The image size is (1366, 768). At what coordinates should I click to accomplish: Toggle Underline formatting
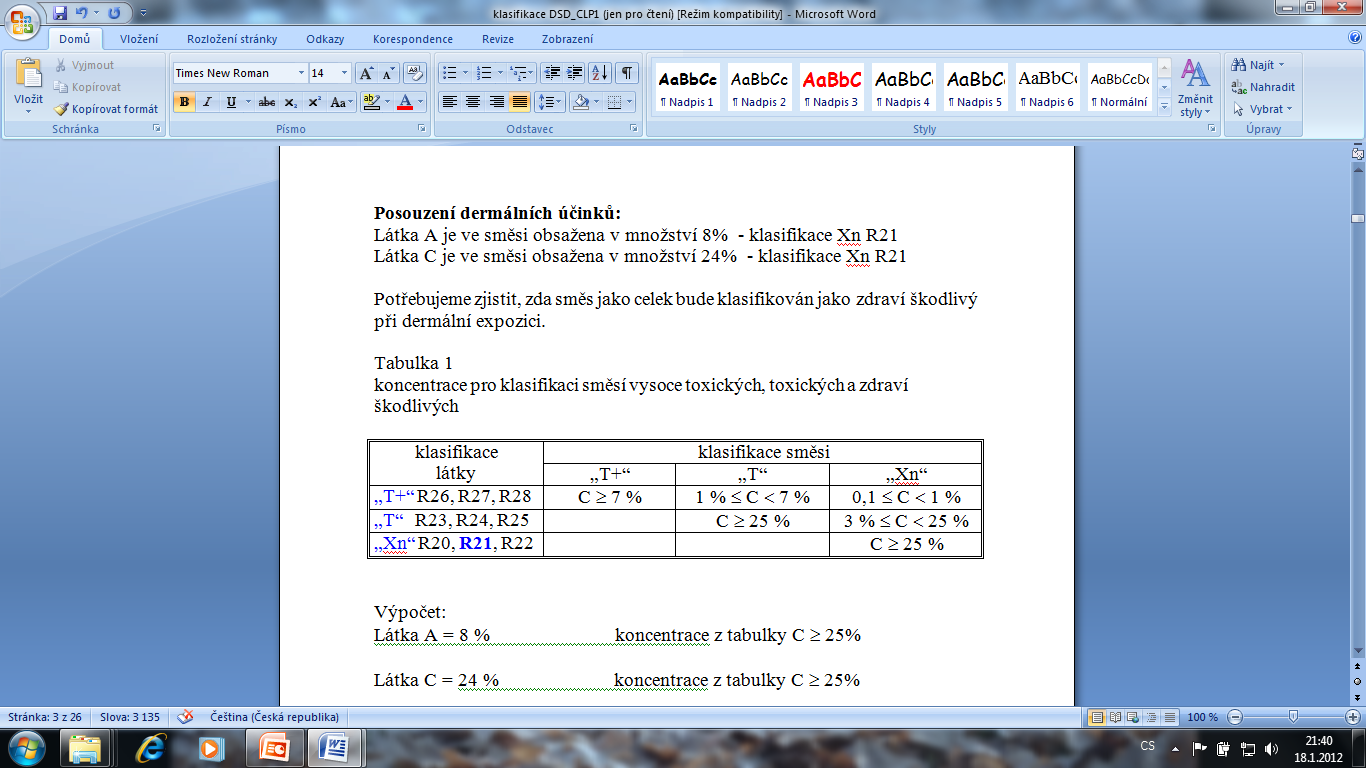point(232,102)
